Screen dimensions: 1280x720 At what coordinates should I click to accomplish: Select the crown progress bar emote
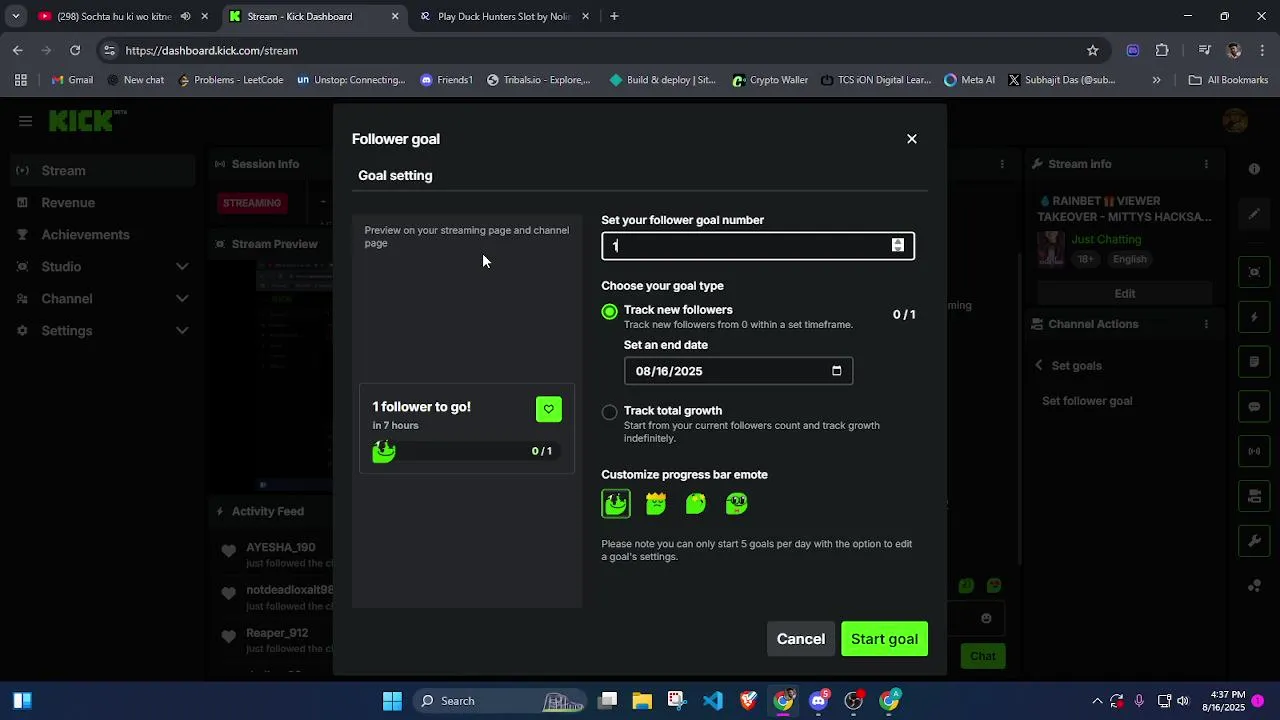click(x=656, y=503)
